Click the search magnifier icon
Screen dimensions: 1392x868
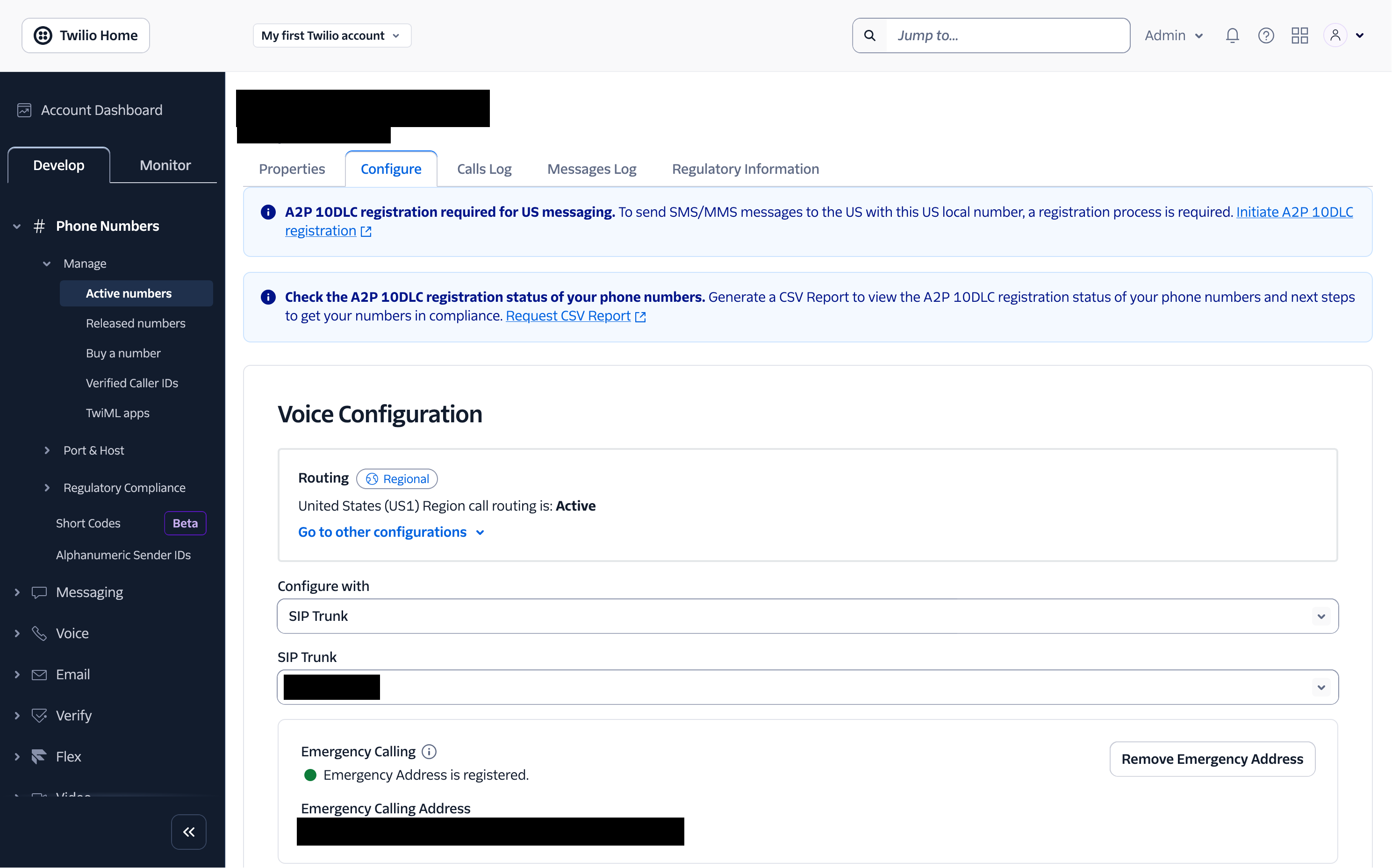tap(870, 36)
